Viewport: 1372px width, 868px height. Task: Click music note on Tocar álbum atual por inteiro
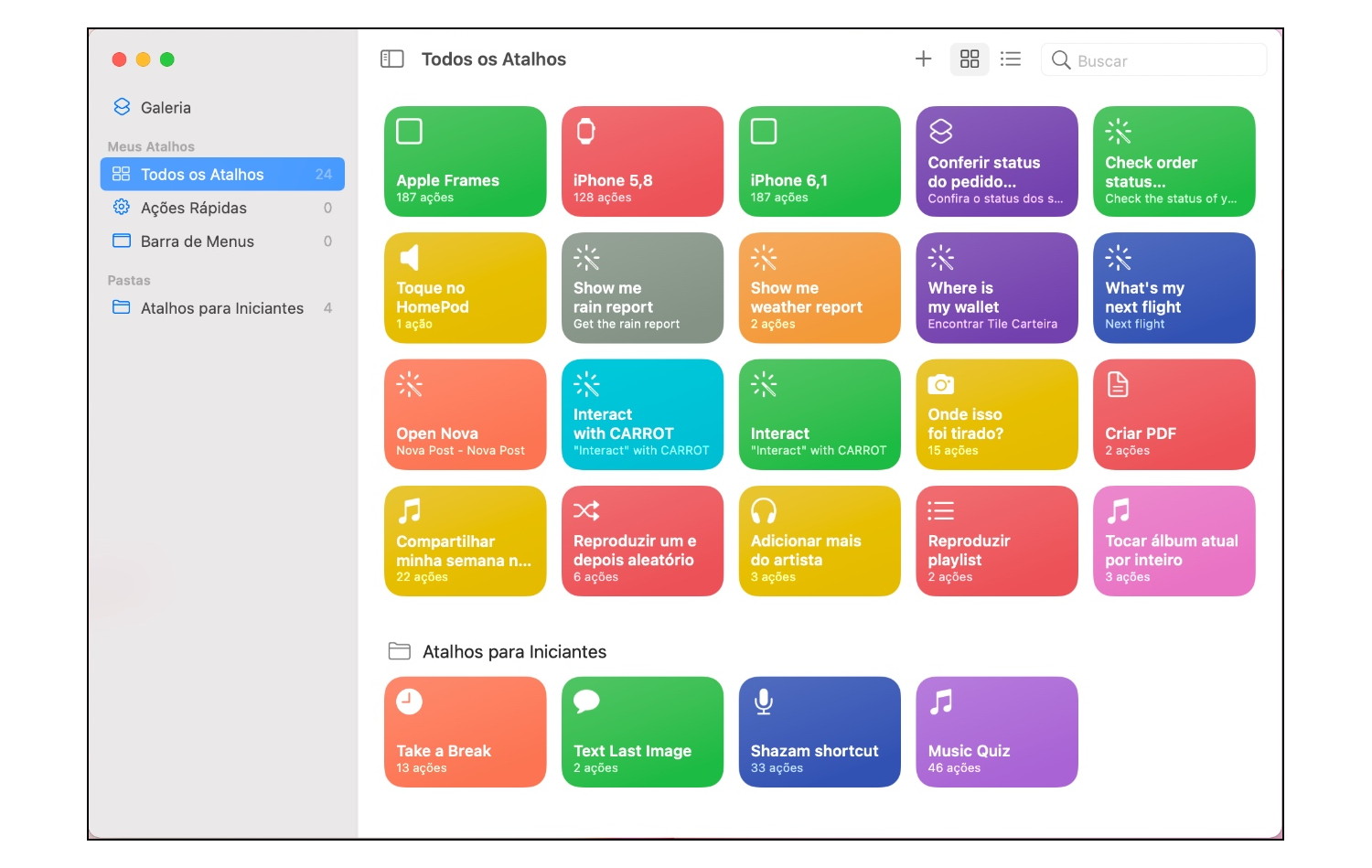(x=1118, y=510)
